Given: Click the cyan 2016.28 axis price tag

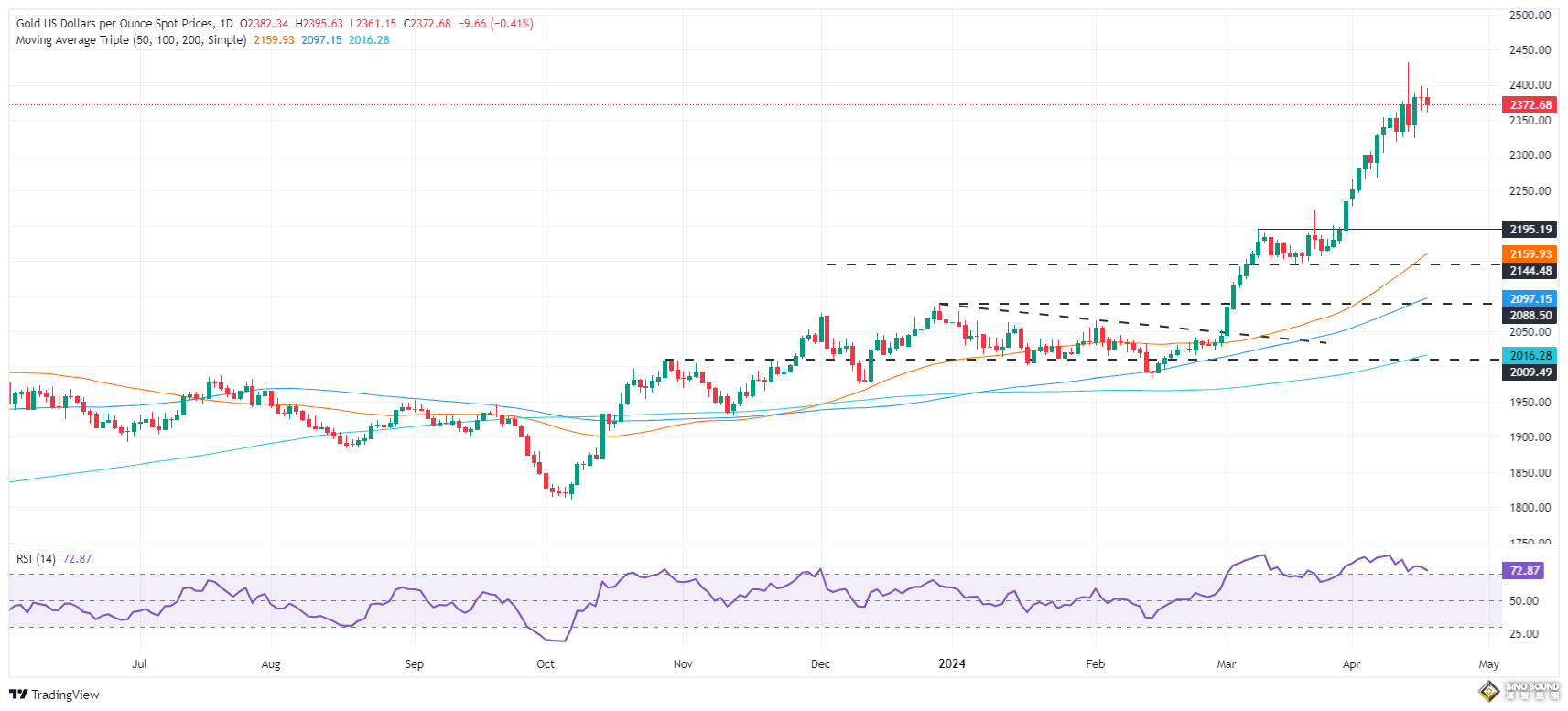Looking at the screenshot, I should tap(1530, 356).
